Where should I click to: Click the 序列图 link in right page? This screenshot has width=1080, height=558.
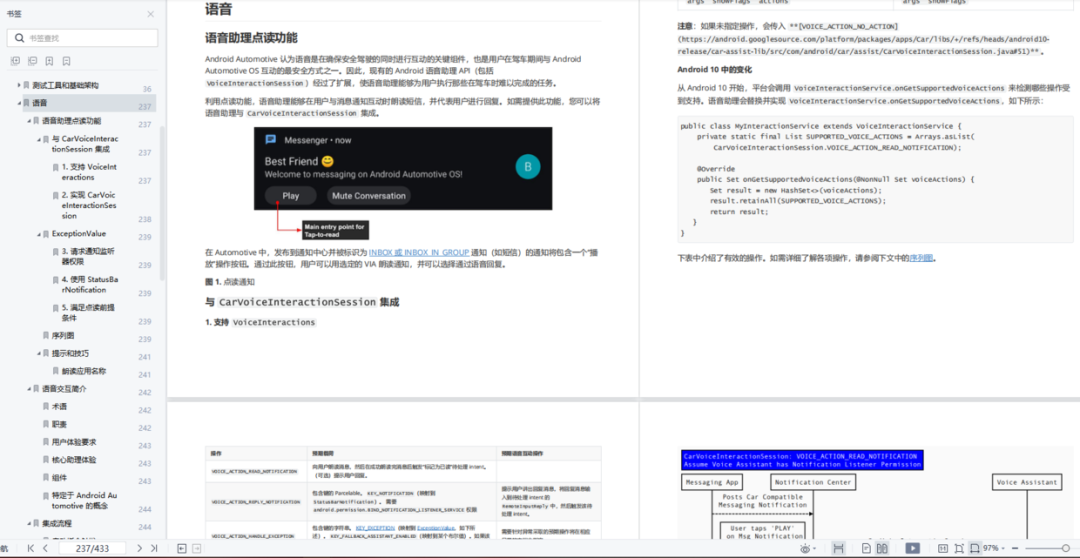click(x=921, y=258)
